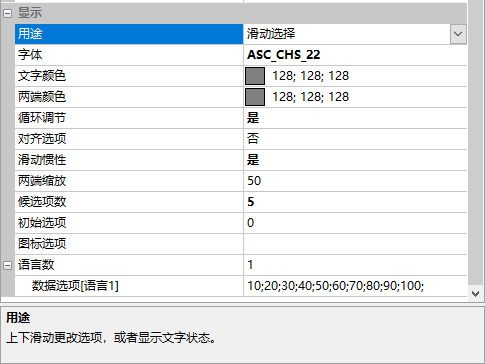Select the 图标选项 property label

click(42, 244)
